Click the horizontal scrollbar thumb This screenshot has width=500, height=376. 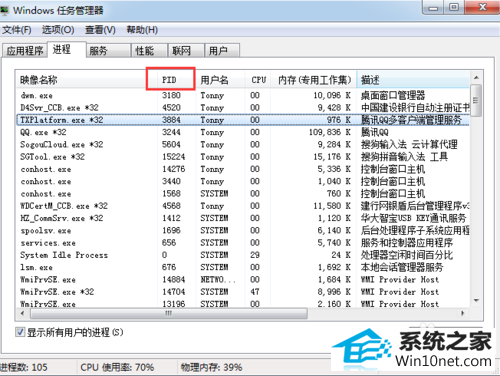[x=169, y=313]
